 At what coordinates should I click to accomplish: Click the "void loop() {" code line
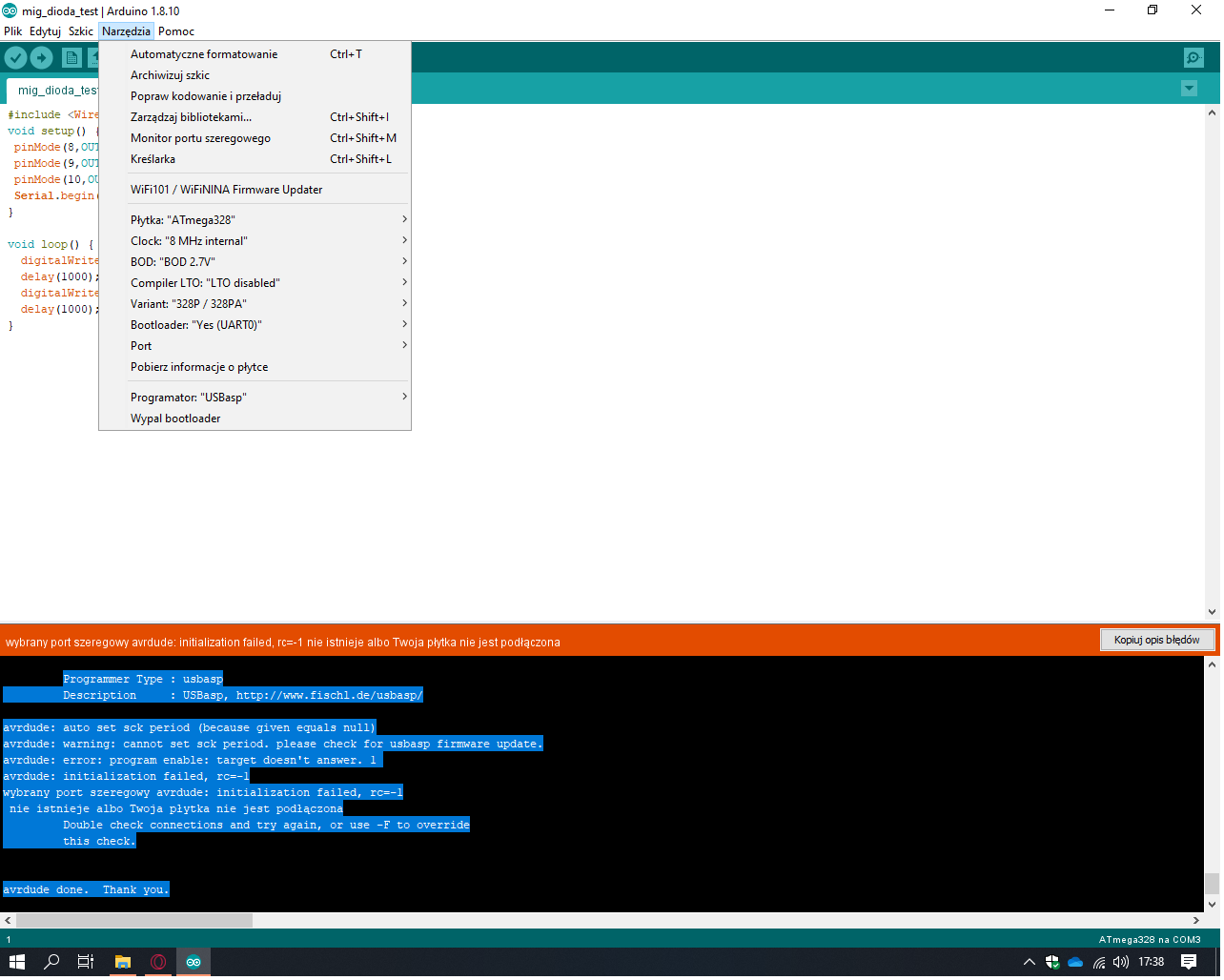click(x=51, y=244)
